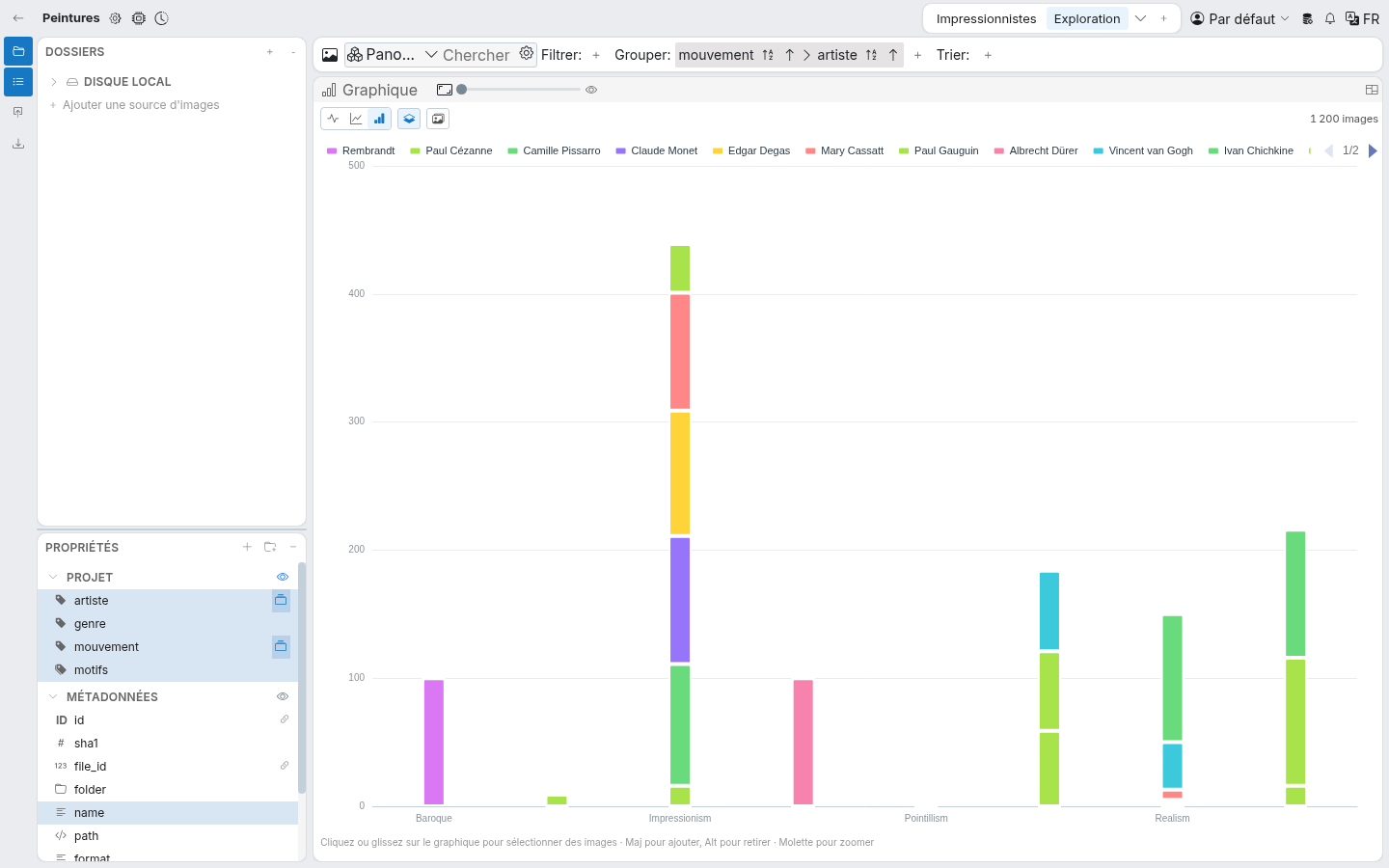Add a sort with the plus after Trier
Screen dimensions: 1389x868
988,55
